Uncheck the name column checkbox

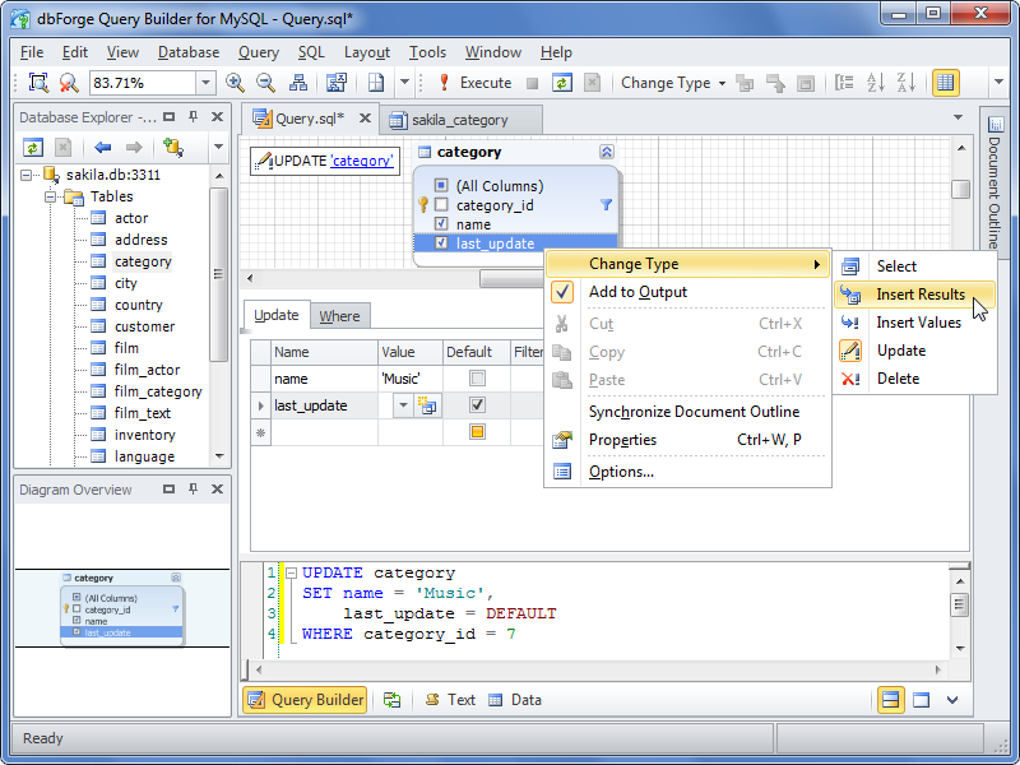[441, 224]
